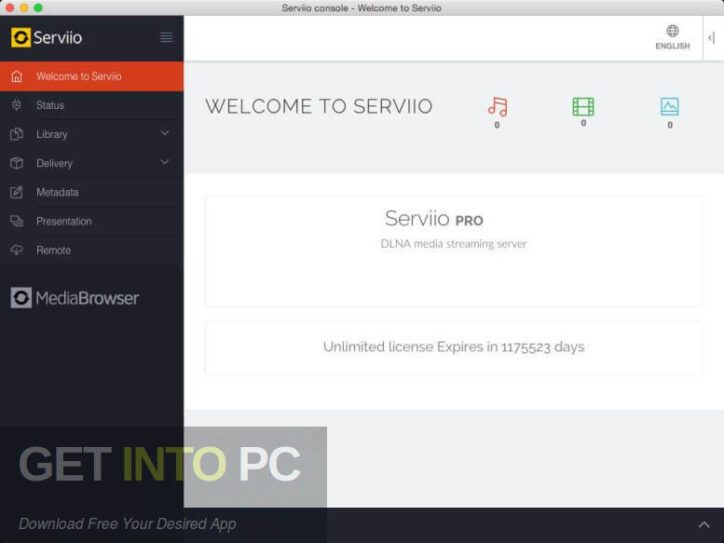Minimize window with yellow button
724x543 pixels.
point(24,8)
